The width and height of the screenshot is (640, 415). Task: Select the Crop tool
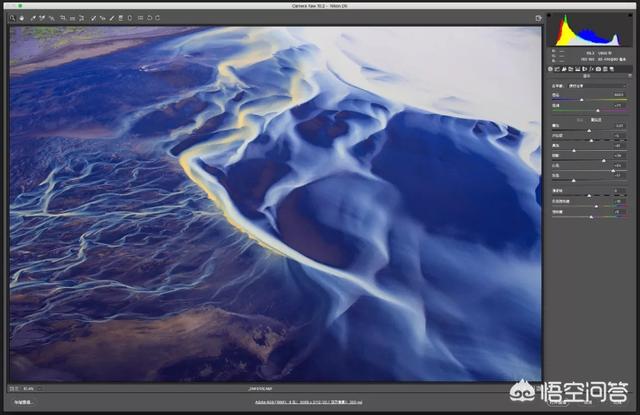pos(62,18)
